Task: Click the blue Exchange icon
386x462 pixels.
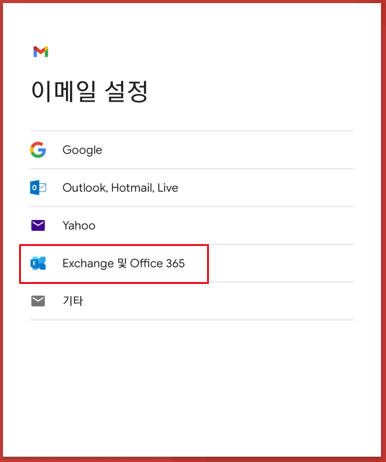Action: 38,263
